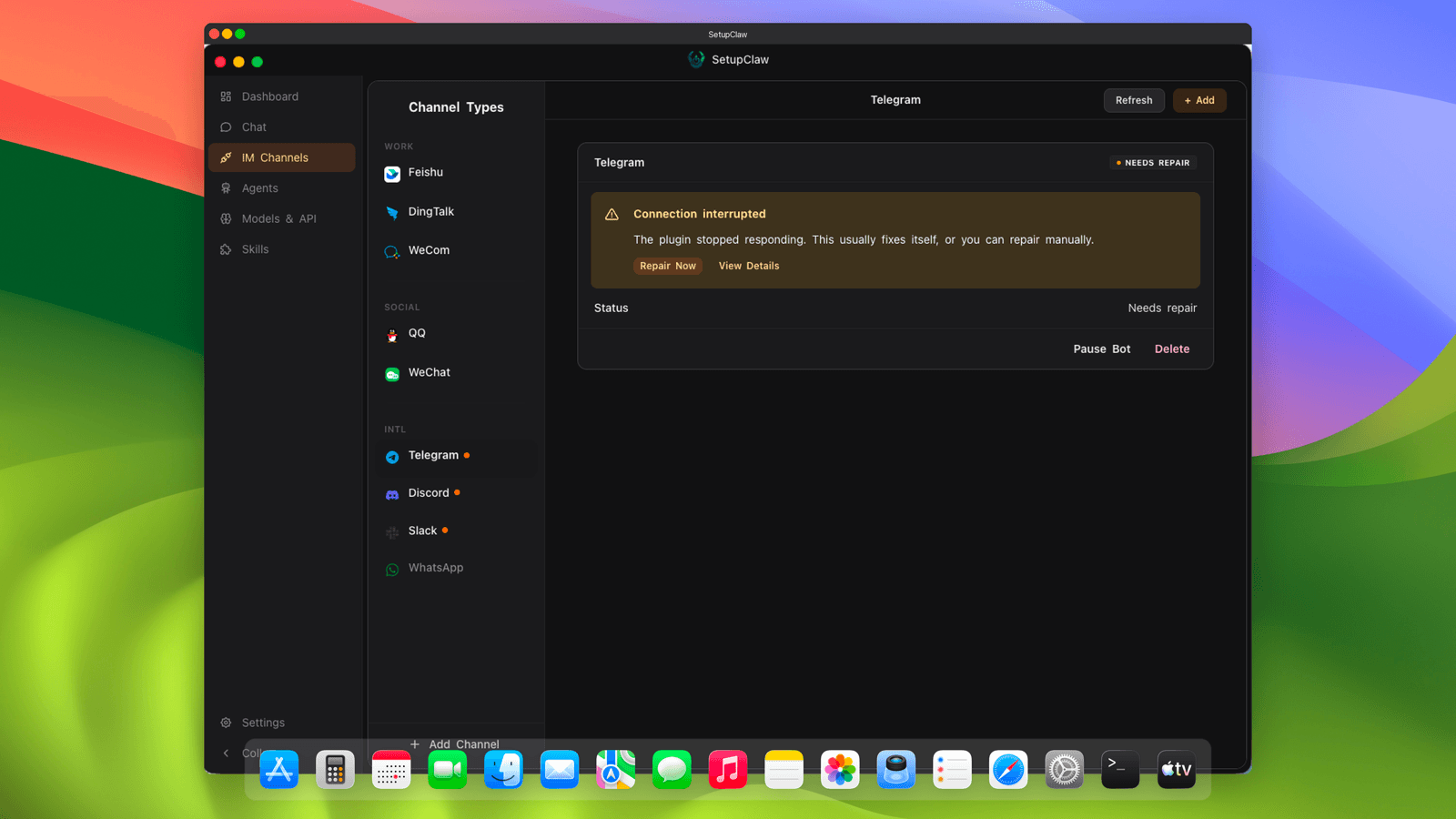
Task: Select the WhatsApp channel type
Action: [x=456, y=568]
